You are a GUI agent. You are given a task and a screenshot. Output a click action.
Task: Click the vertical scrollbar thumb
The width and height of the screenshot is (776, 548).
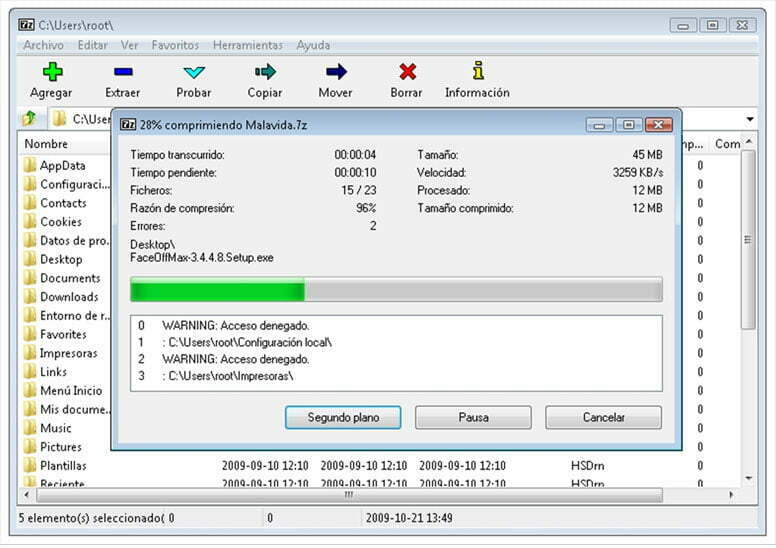[748, 240]
